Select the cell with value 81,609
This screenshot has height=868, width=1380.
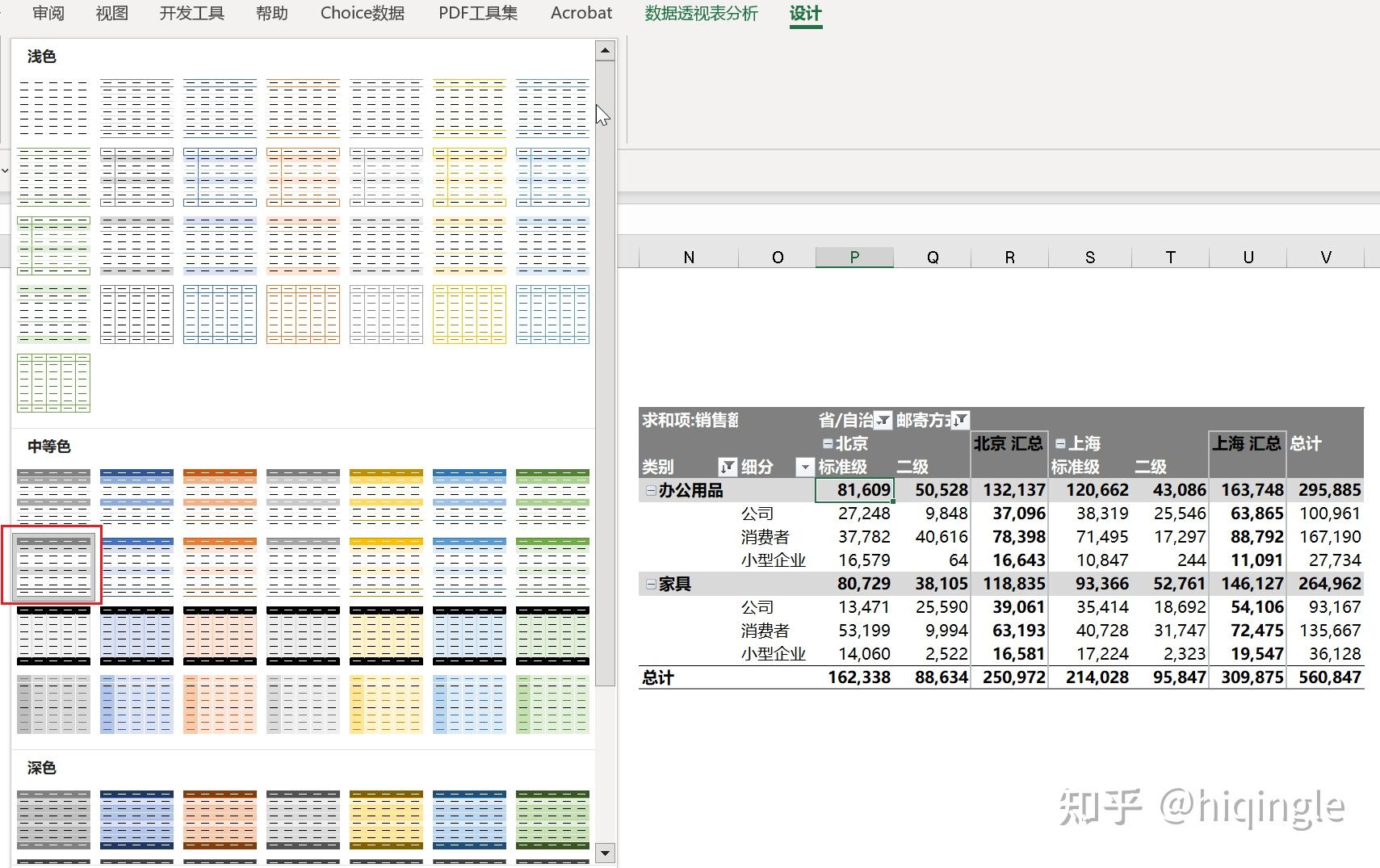tap(854, 490)
